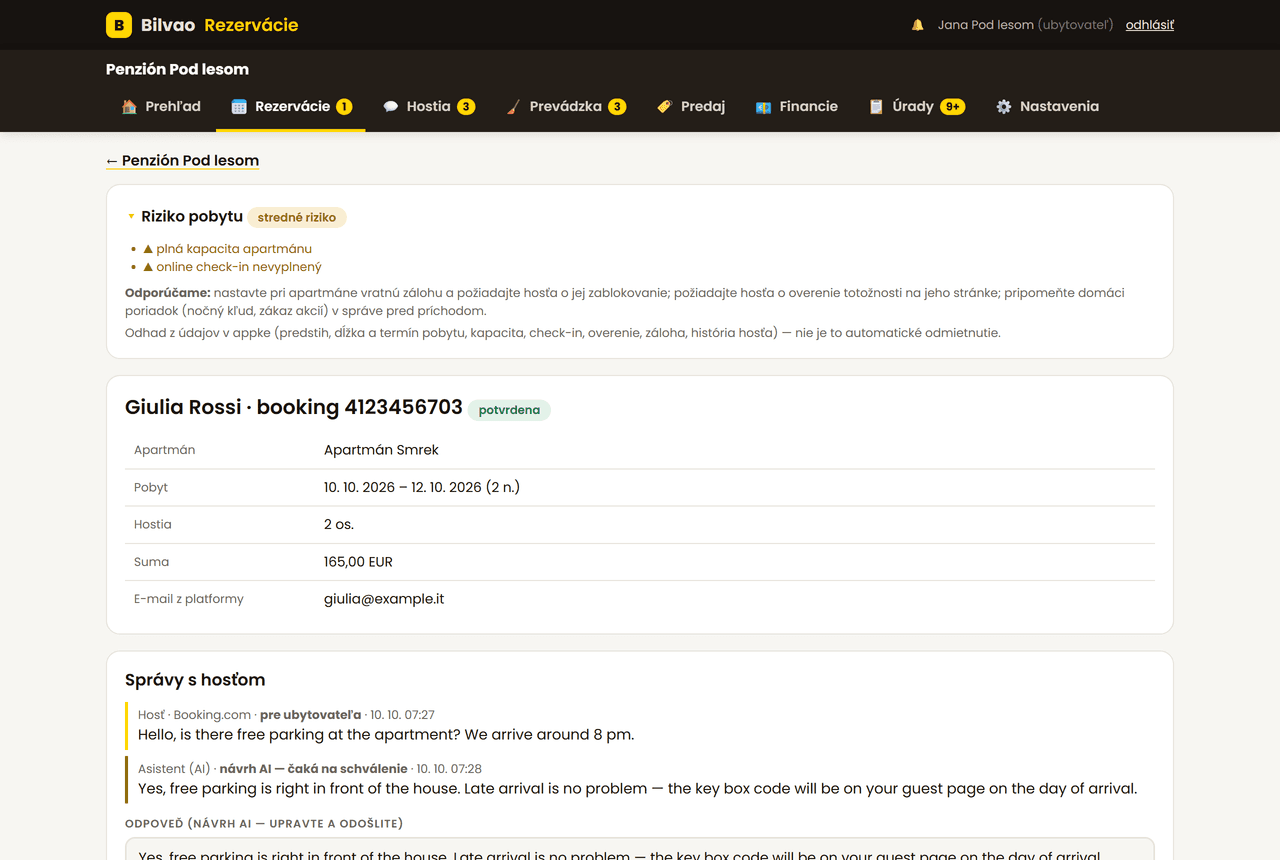Click the money icon beside Financie
The image size is (1280, 860).
pos(763,106)
